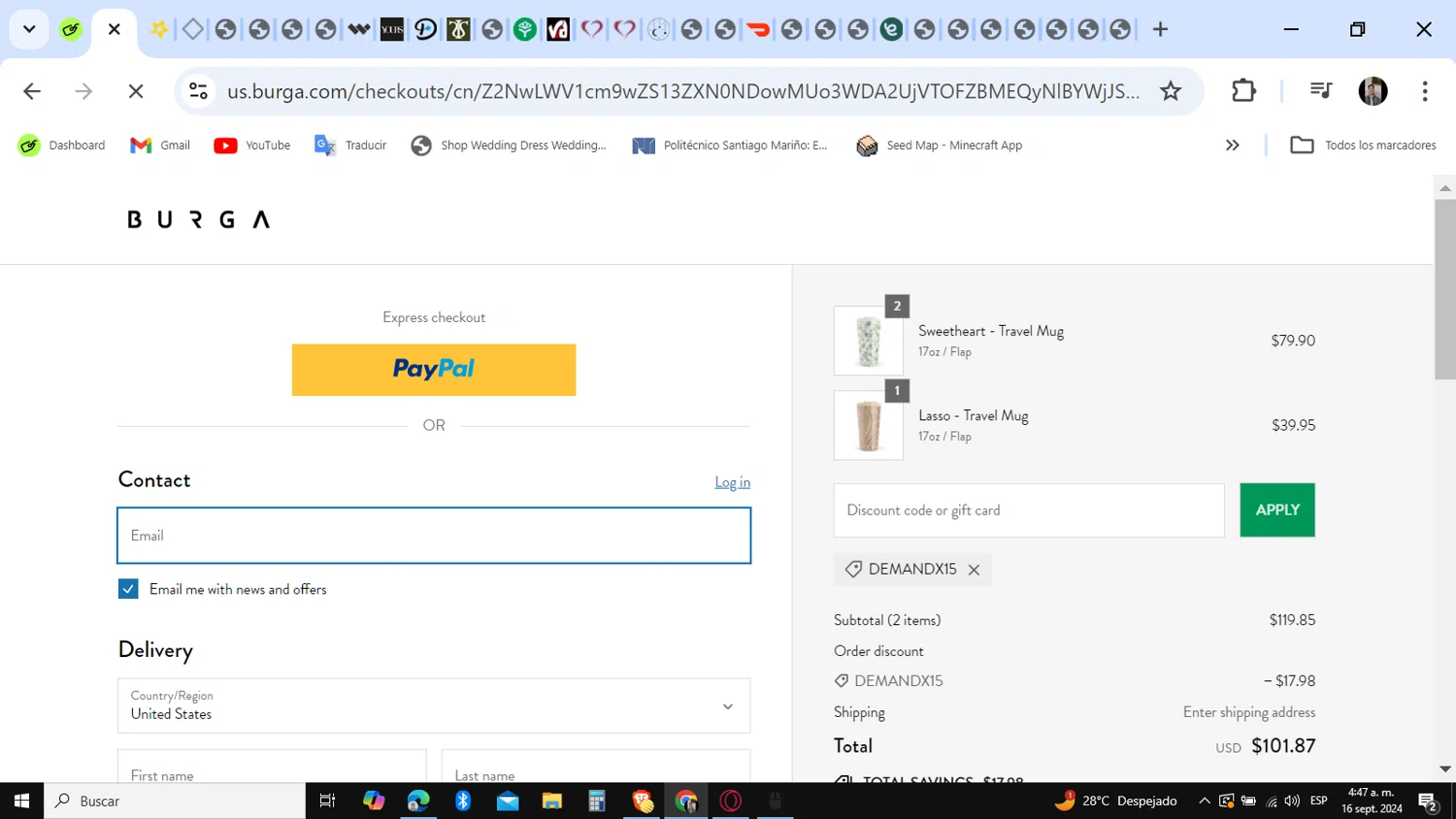Go forward in browser history
The width and height of the screenshot is (1456, 819).
84,91
